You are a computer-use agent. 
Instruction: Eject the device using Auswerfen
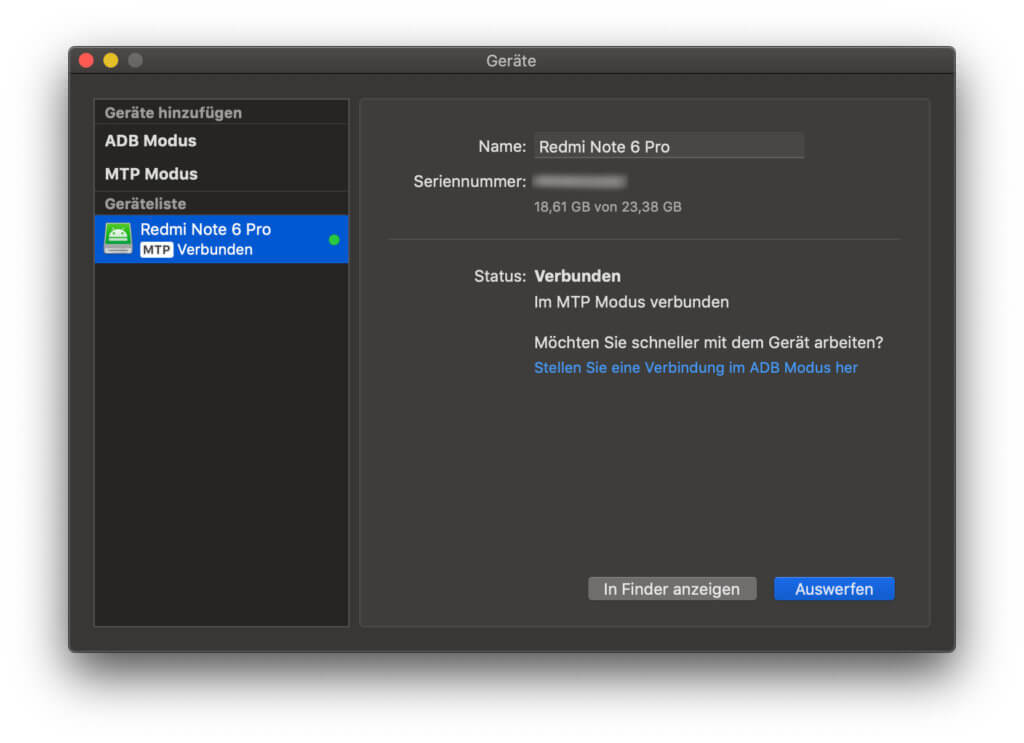(834, 588)
